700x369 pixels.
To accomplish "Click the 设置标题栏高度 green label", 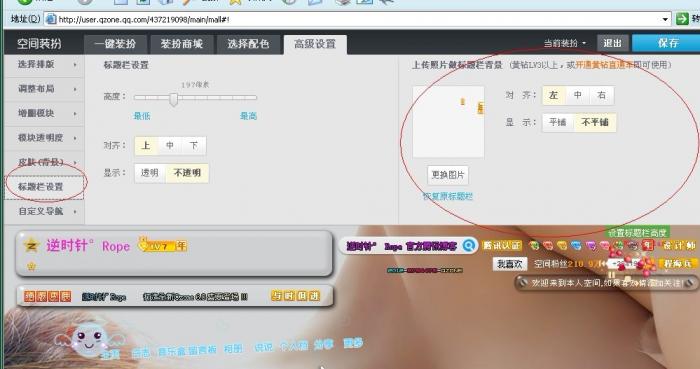I will pyautogui.click(x=637, y=232).
